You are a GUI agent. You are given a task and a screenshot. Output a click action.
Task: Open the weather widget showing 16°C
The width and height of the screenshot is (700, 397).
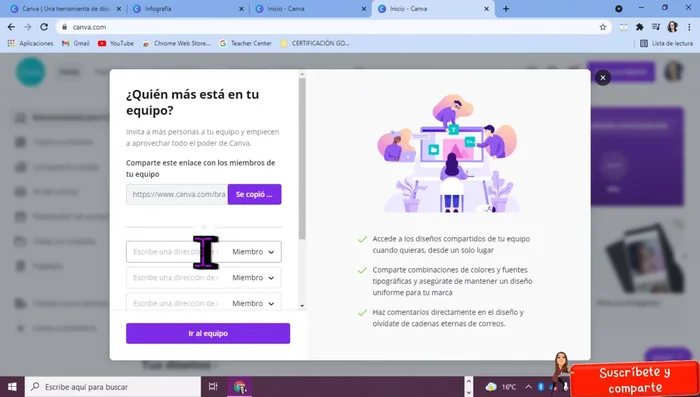[x=501, y=387]
